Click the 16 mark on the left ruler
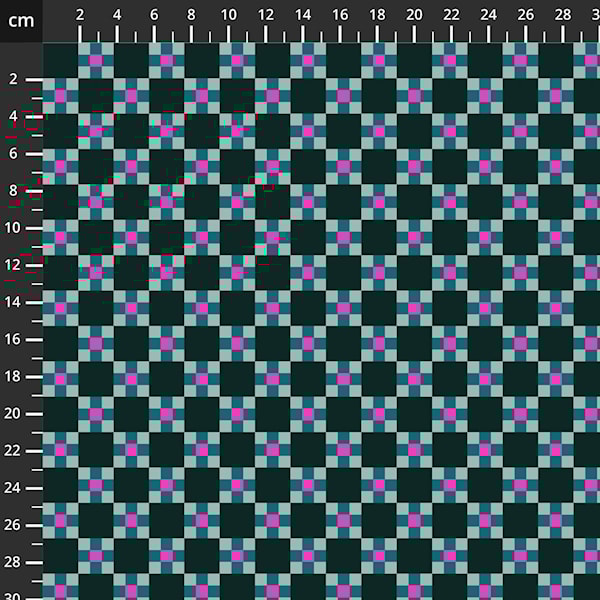This screenshot has height=600, width=600. click(x=14, y=339)
